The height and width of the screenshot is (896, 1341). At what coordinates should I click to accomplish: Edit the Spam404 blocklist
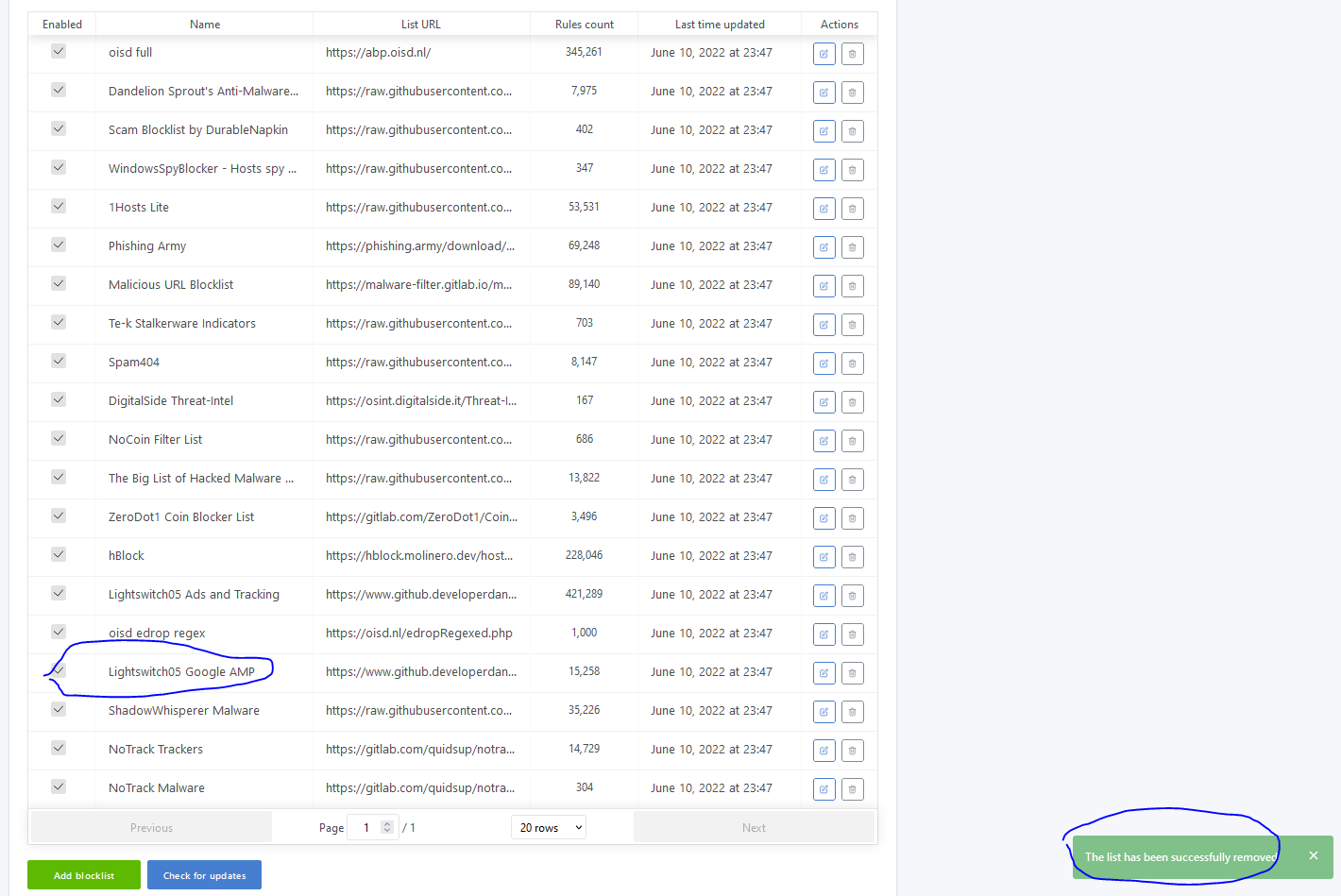tap(823, 363)
